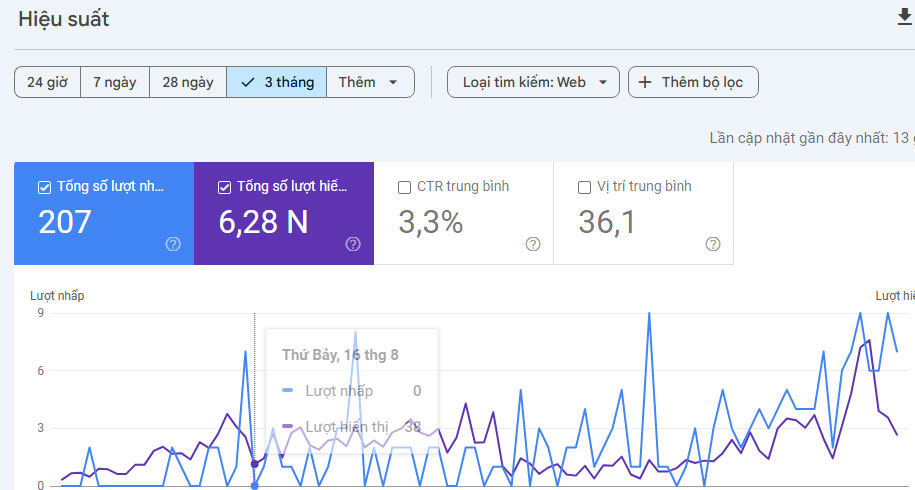This screenshot has width=915, height=490.
Task: Click the download export icon
Action: pos(904,18)
